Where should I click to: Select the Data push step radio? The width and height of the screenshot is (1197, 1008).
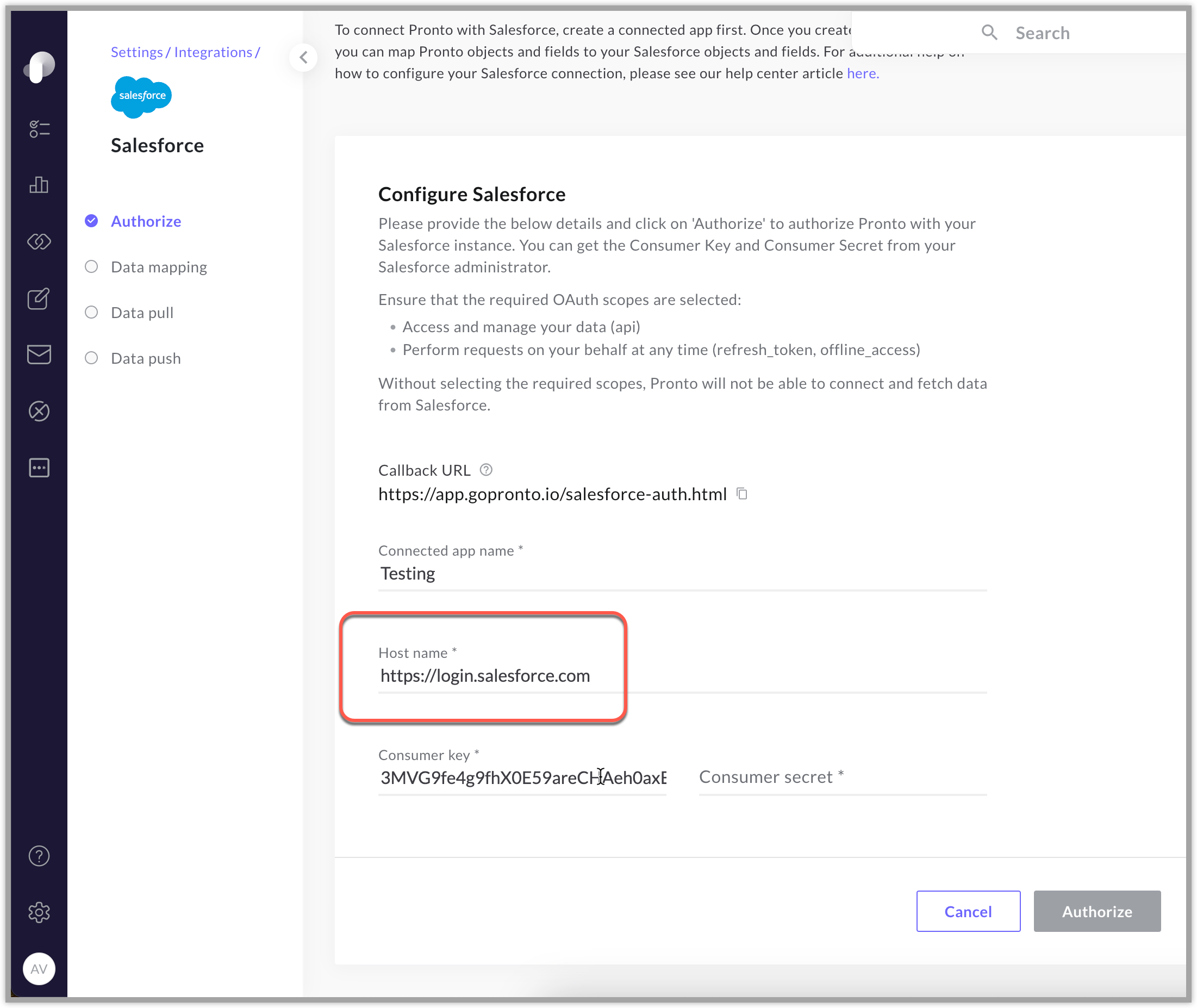point(91,358)
